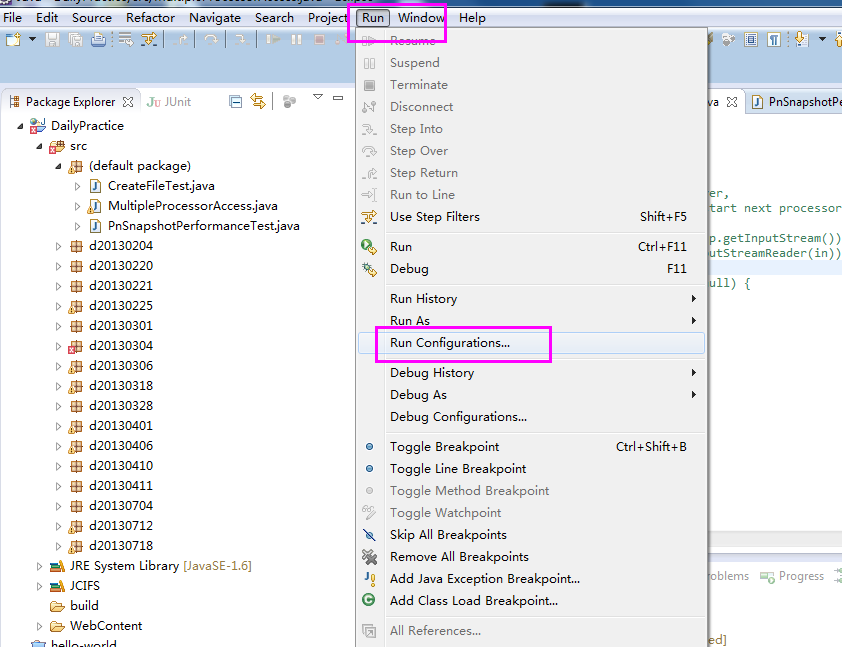
Task: Click Skip All Breakpoints icon
Action: pos(369,535)
